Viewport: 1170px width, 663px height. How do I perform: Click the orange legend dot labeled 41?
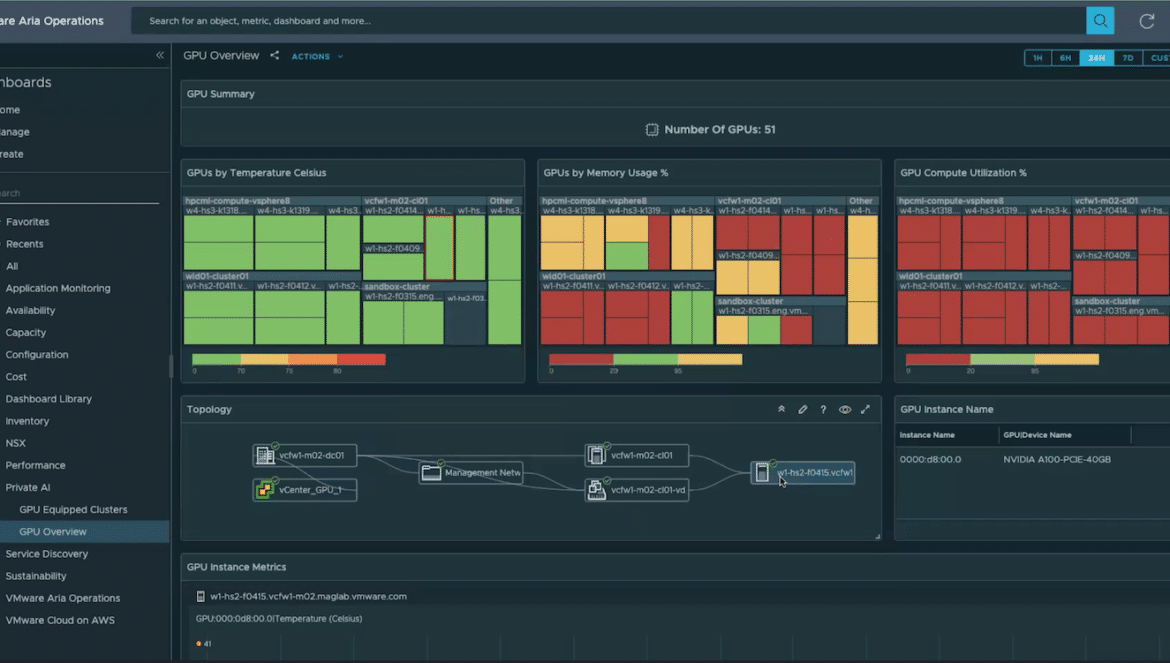click(198, 644)
